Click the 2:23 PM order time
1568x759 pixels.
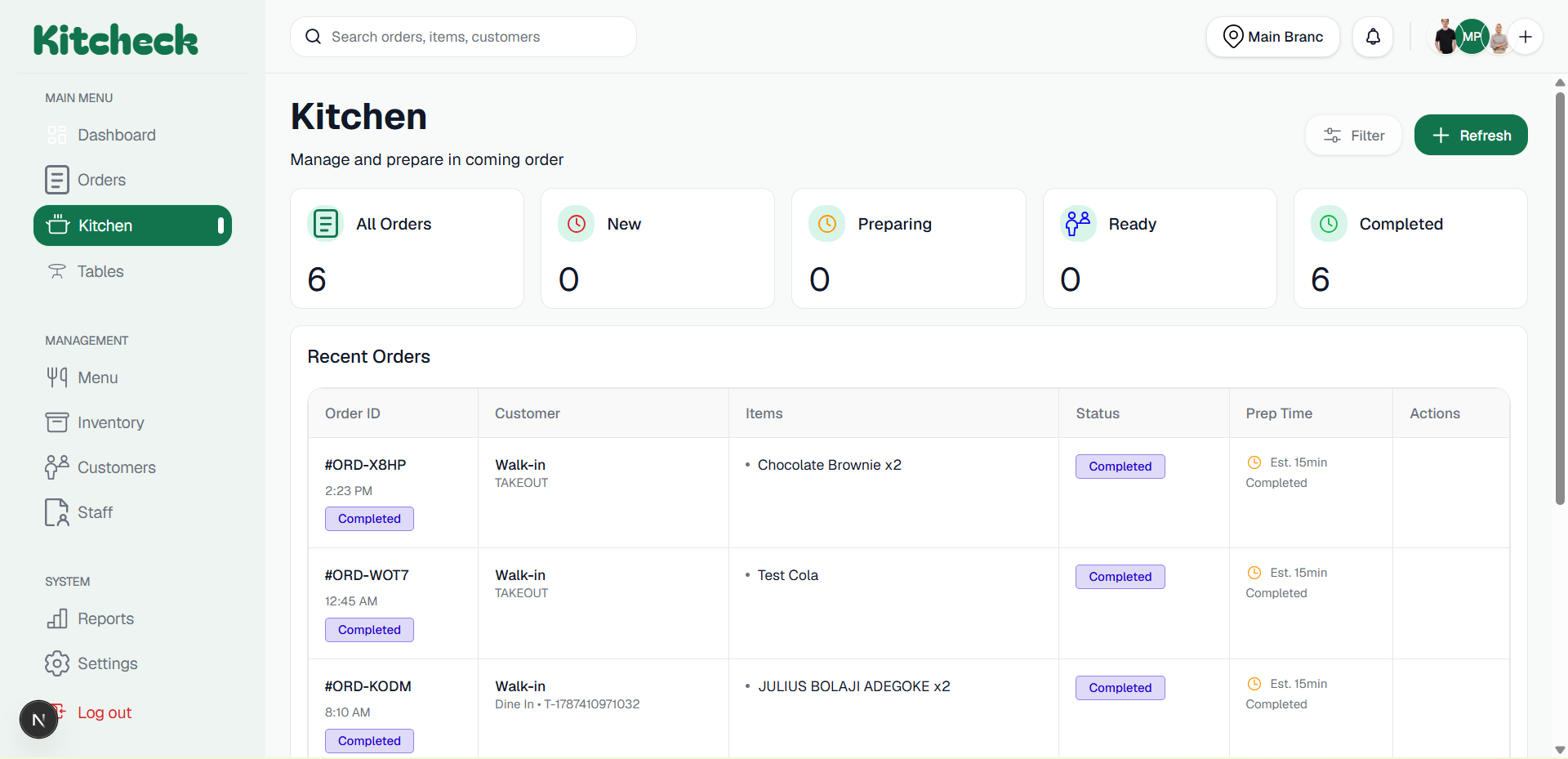[349, 491]
